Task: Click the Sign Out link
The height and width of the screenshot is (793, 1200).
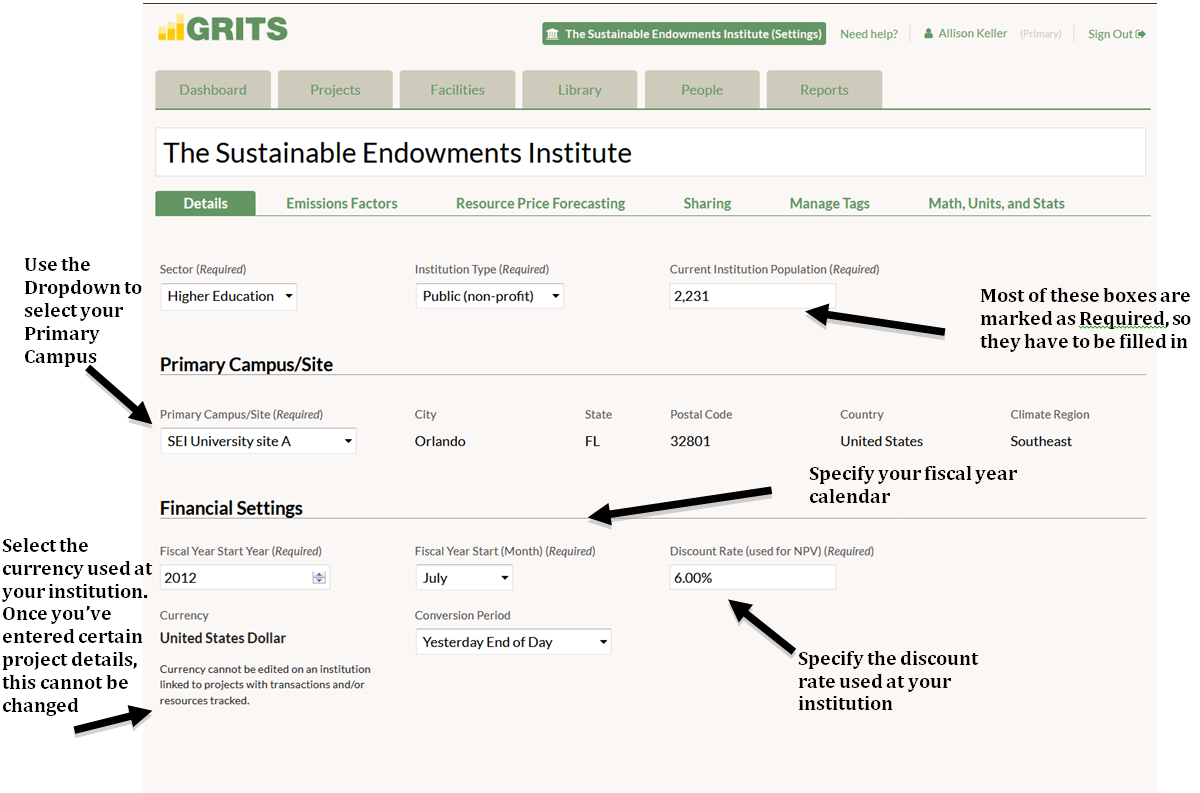Action: [1110, 34]
